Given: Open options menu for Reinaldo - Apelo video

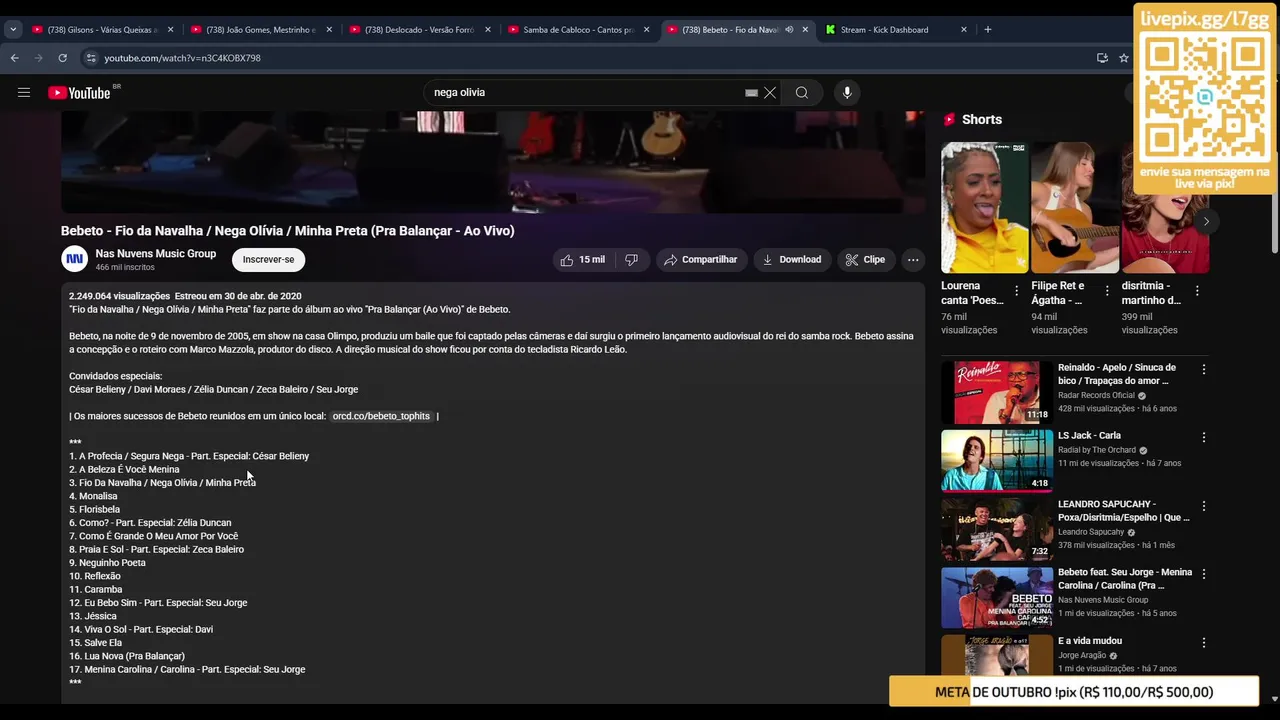Looking at the screenshot, I should [x=1204, y=370].
